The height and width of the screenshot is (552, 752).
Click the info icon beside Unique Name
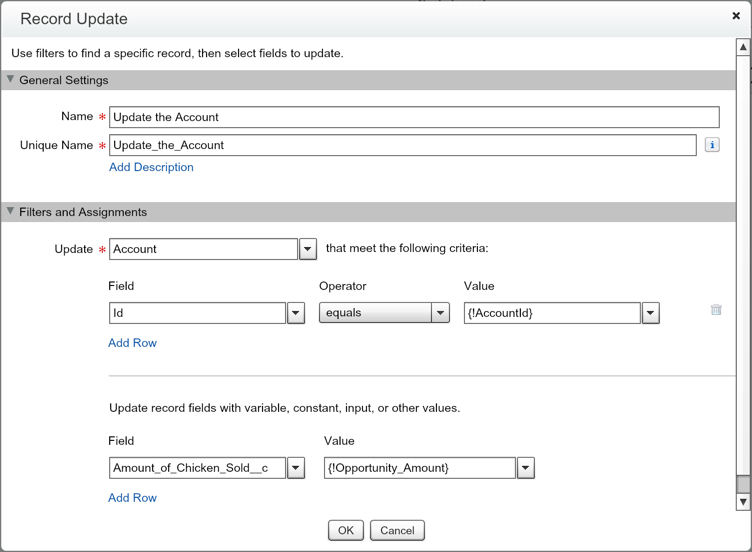pos(712,145)
